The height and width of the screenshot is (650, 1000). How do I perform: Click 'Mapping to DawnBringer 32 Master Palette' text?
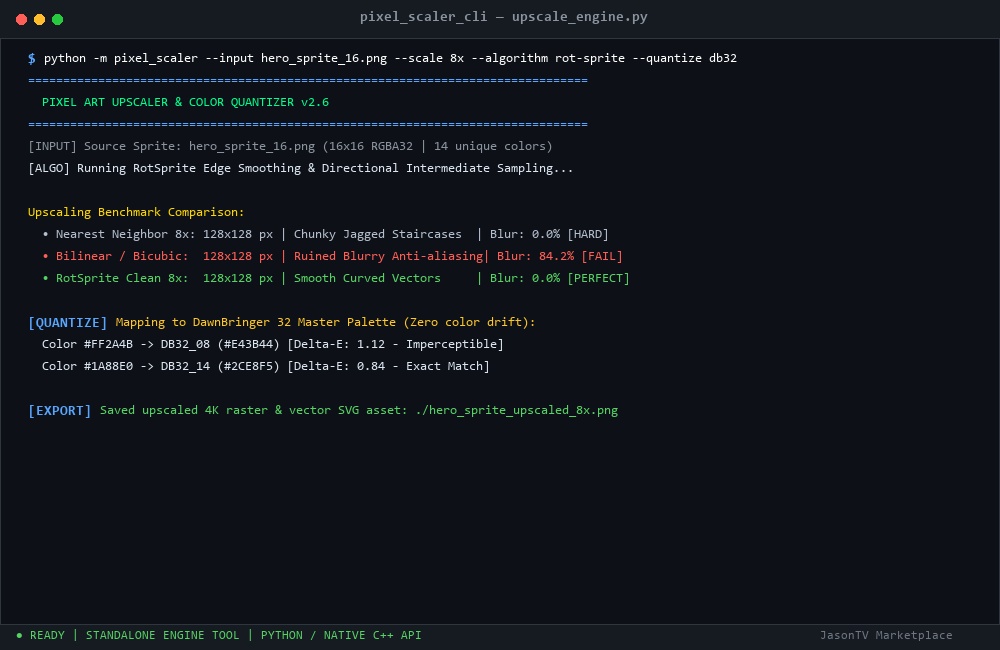255,323
